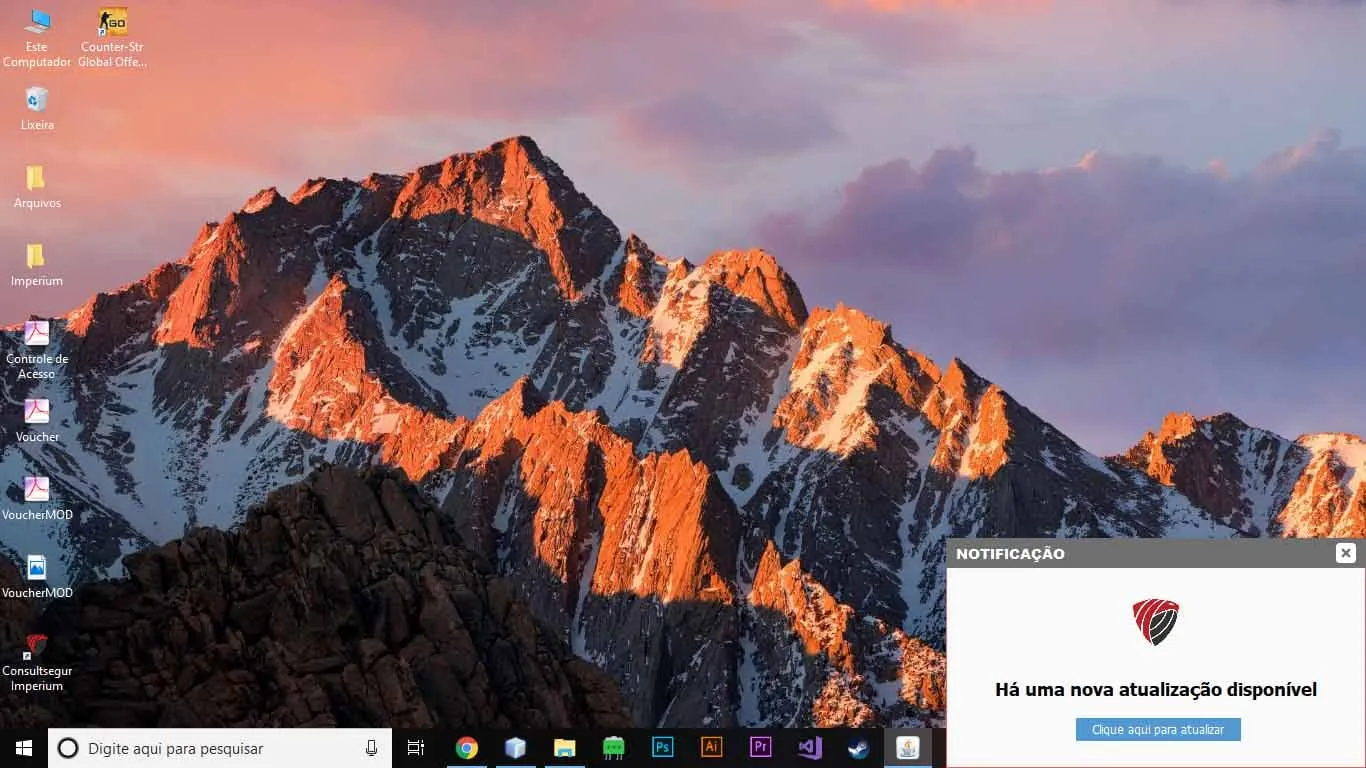Image resolution: width=1366 pixels, height=768 pixels.
Task: Click 'Há uma nova atualização disponível' message
Action: [1156, 689]
